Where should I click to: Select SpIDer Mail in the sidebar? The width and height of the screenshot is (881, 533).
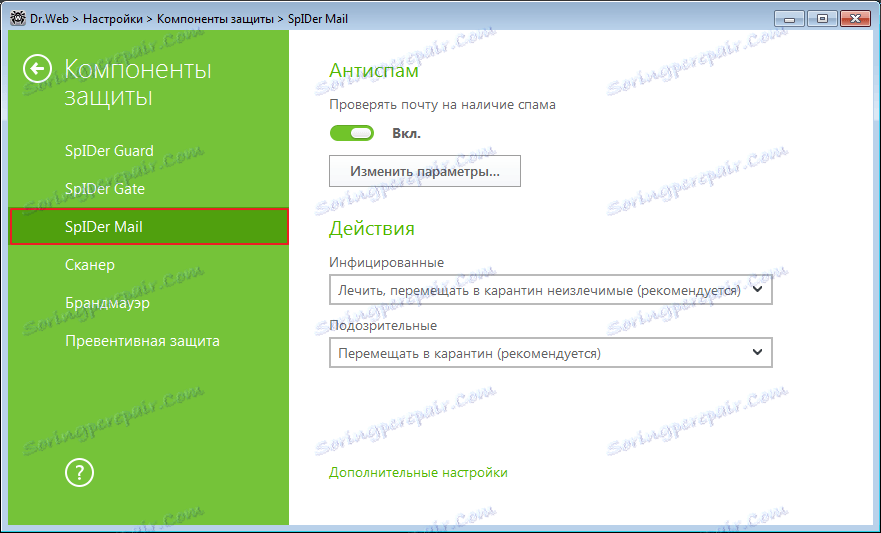click(x=149, y=226)
